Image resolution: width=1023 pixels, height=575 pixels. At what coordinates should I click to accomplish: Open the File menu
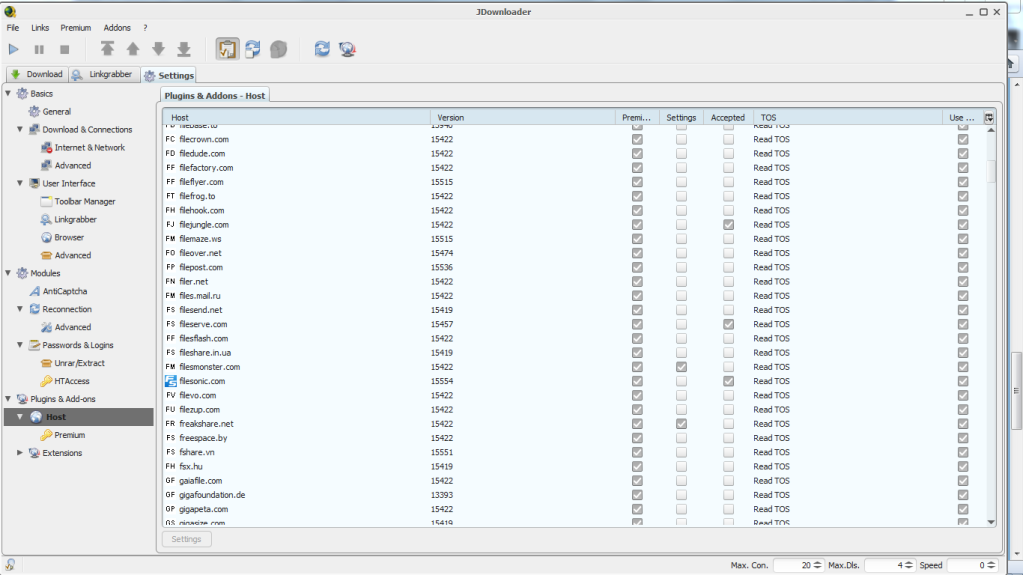tap(13, 28)
